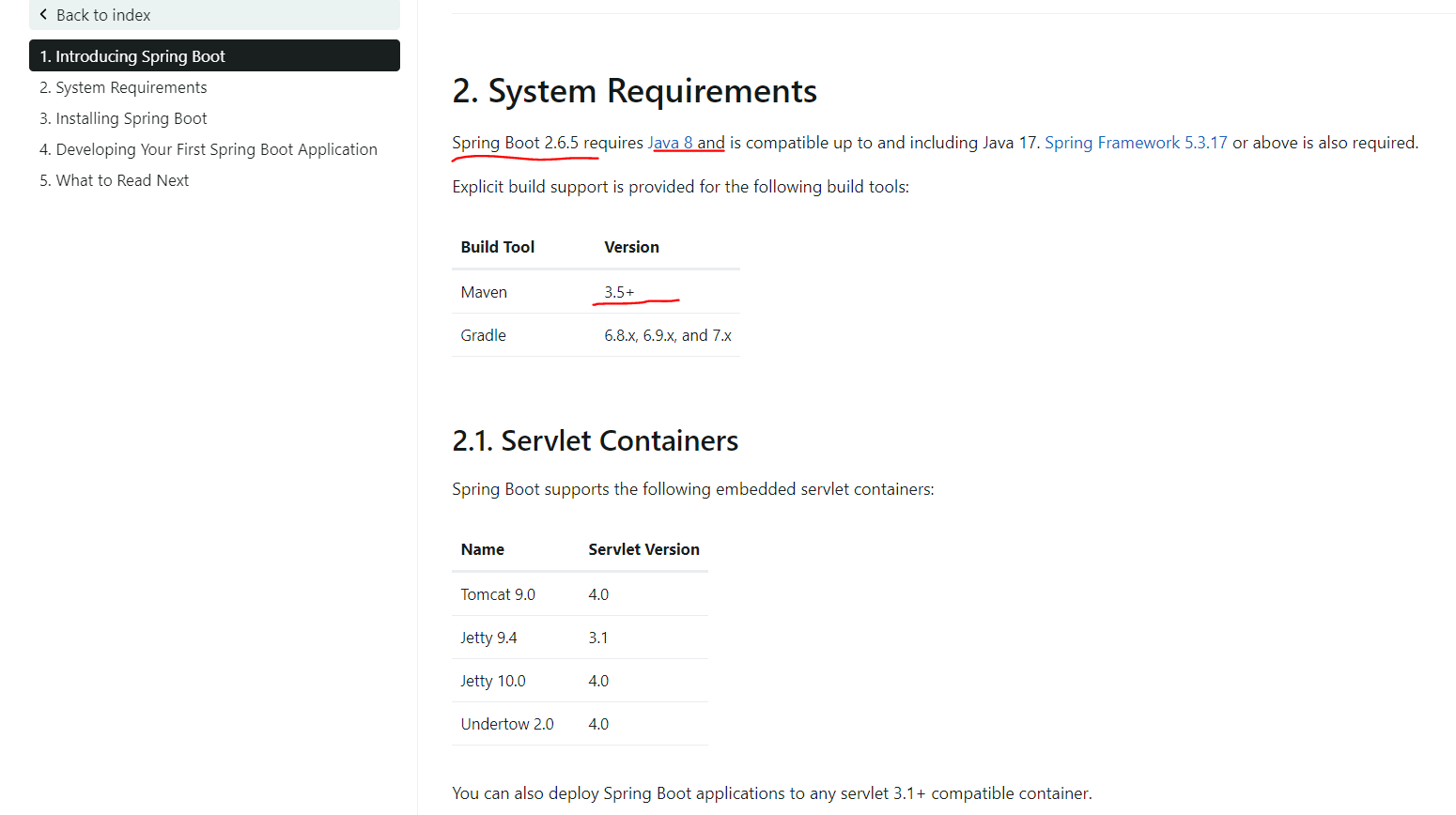Click the back chevron icon beside Back to index
This screenshot has height=815, width=1456.
(x=43, y=14)
